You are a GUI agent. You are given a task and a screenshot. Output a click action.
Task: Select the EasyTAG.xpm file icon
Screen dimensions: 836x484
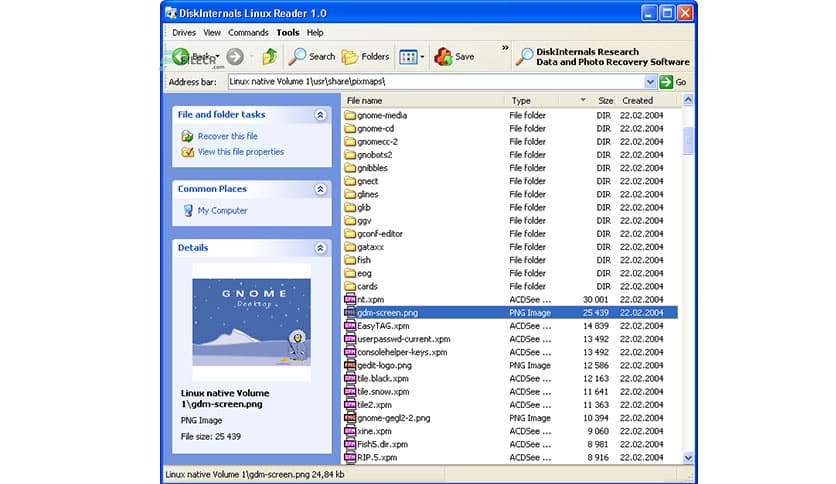coord(350,326)
